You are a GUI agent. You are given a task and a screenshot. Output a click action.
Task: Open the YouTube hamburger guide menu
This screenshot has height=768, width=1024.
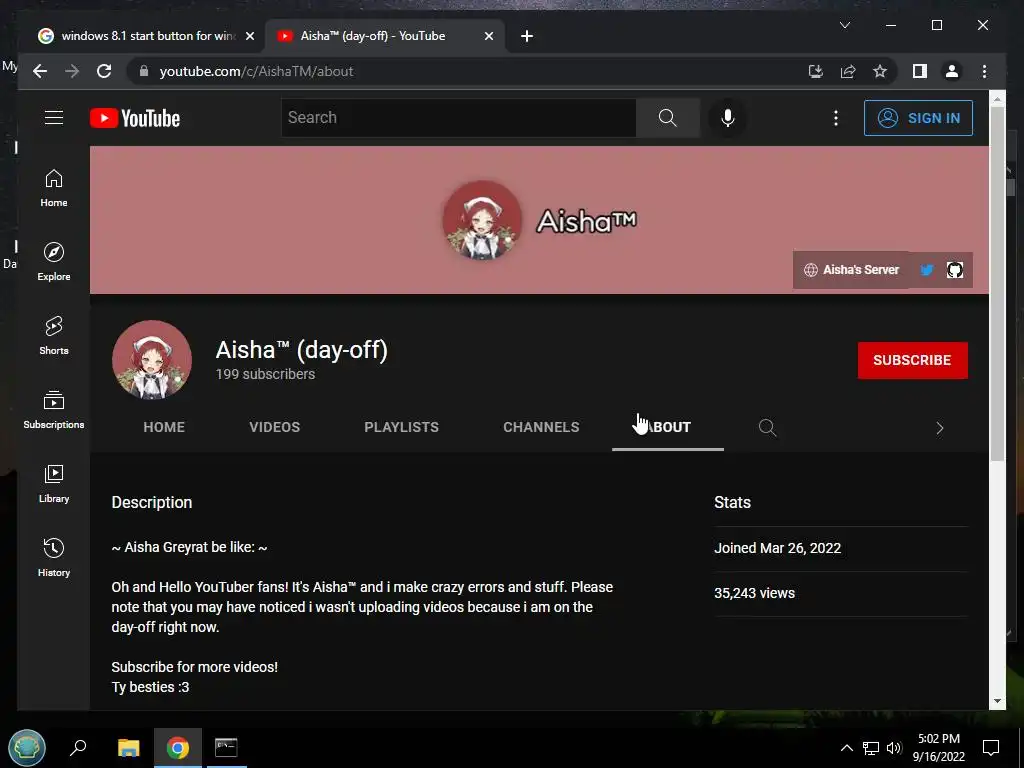[x=54, y=118]
